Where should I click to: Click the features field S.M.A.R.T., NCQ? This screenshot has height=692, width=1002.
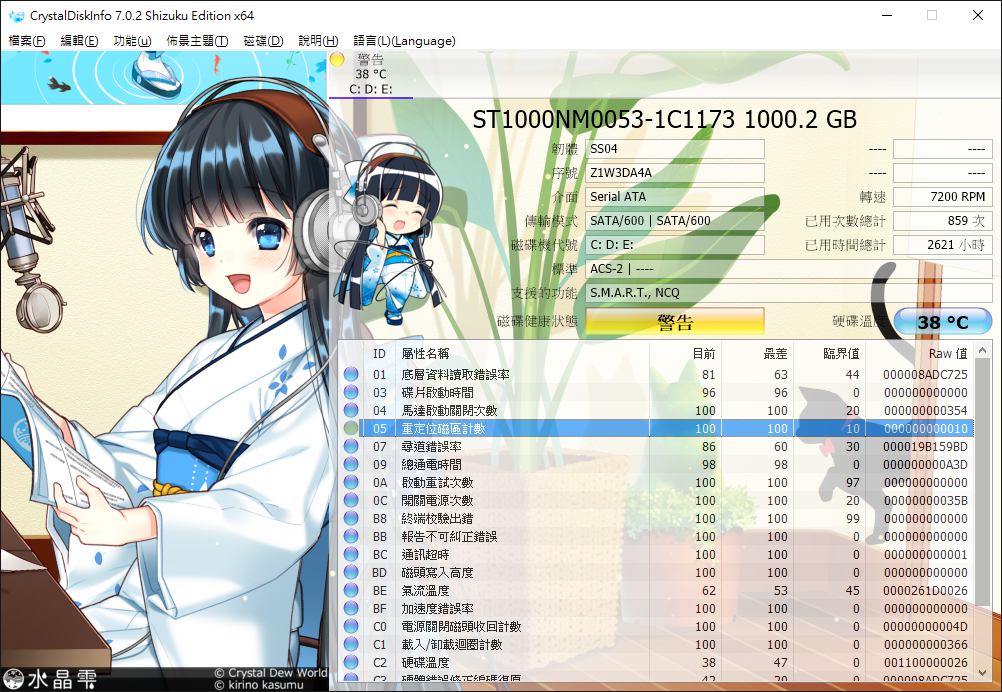(789, 293)
